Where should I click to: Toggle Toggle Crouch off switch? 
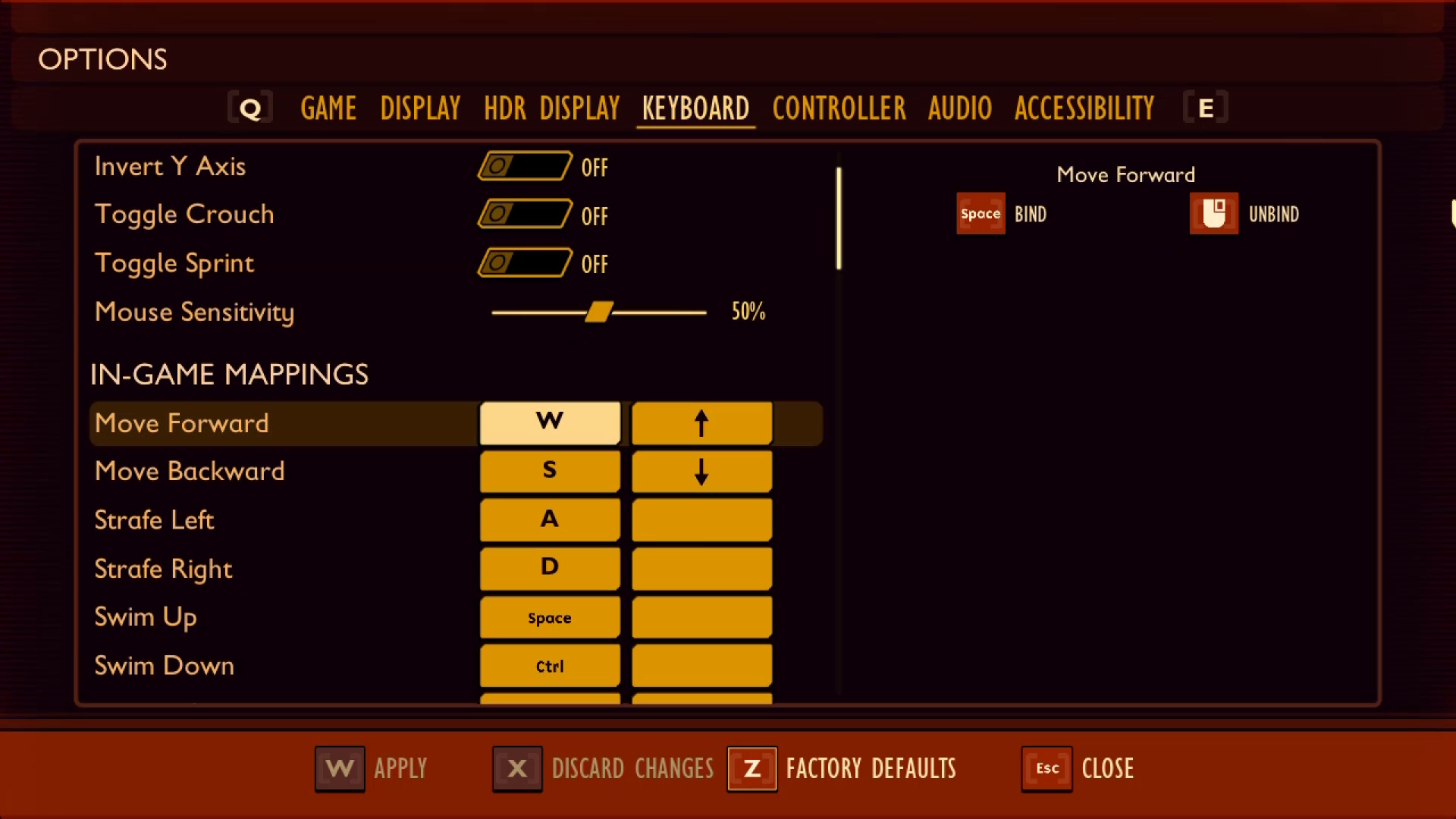(x=524, y=214)
